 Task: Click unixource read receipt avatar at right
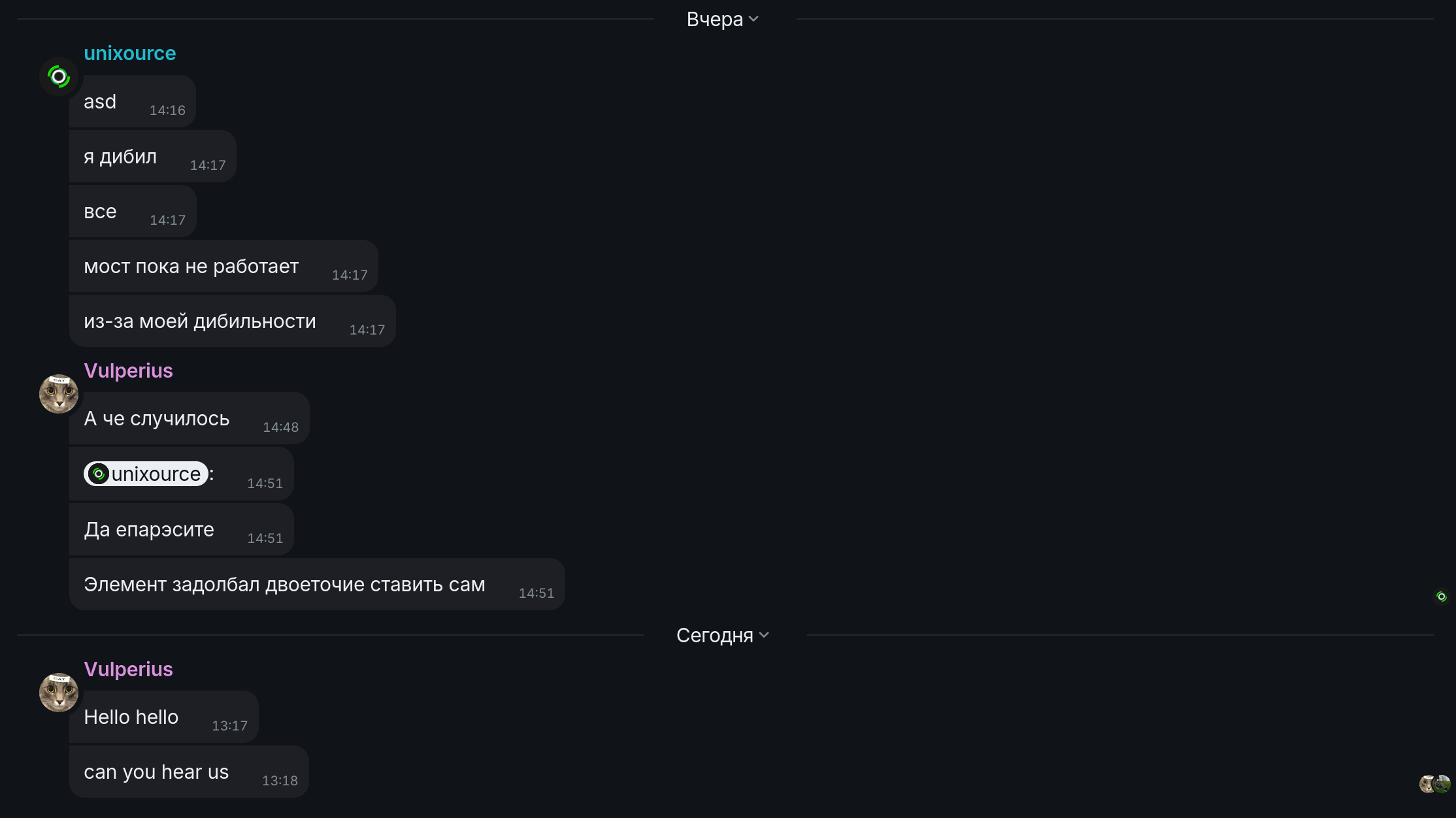coord(1441,597)
